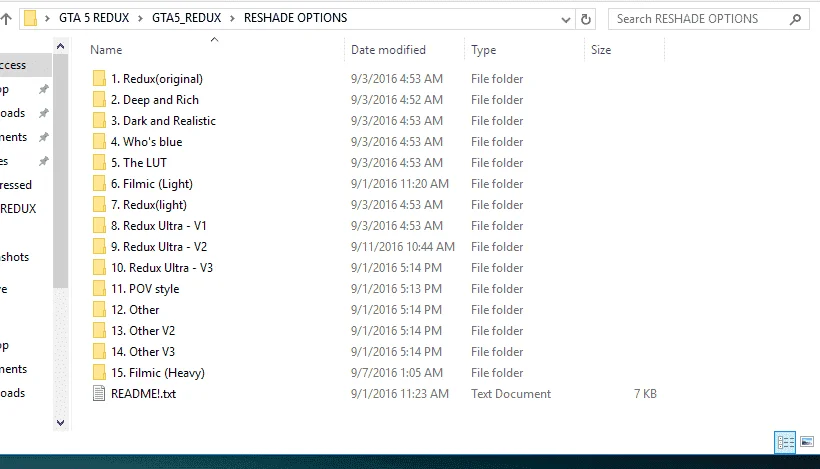This screenshot has height=469, width=820.
Task: Select the '9. Redux Ultra - V2' folder name
Action: coord(159,247)
